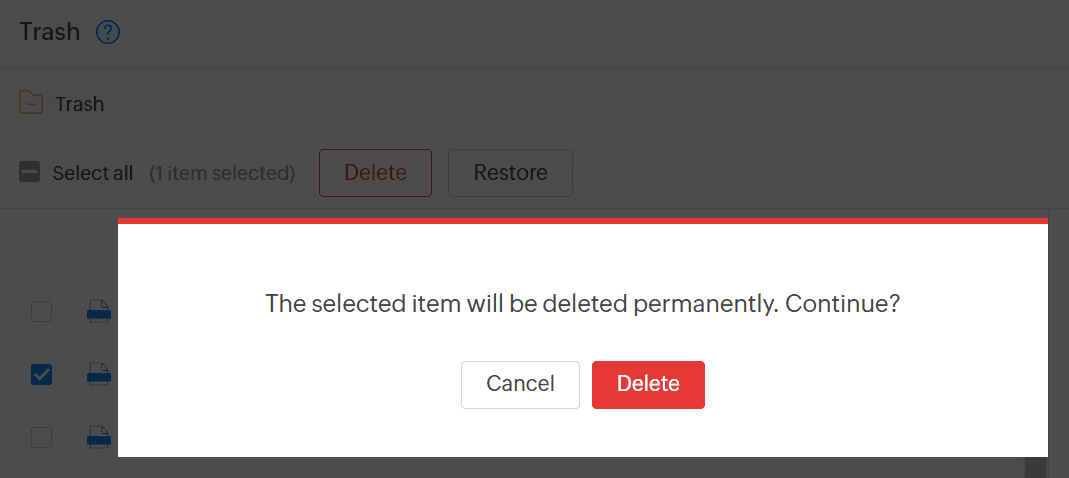The image size is (1069, 478).
Task: Click the dialog's permanent deletion warning message
Action: 582,303
